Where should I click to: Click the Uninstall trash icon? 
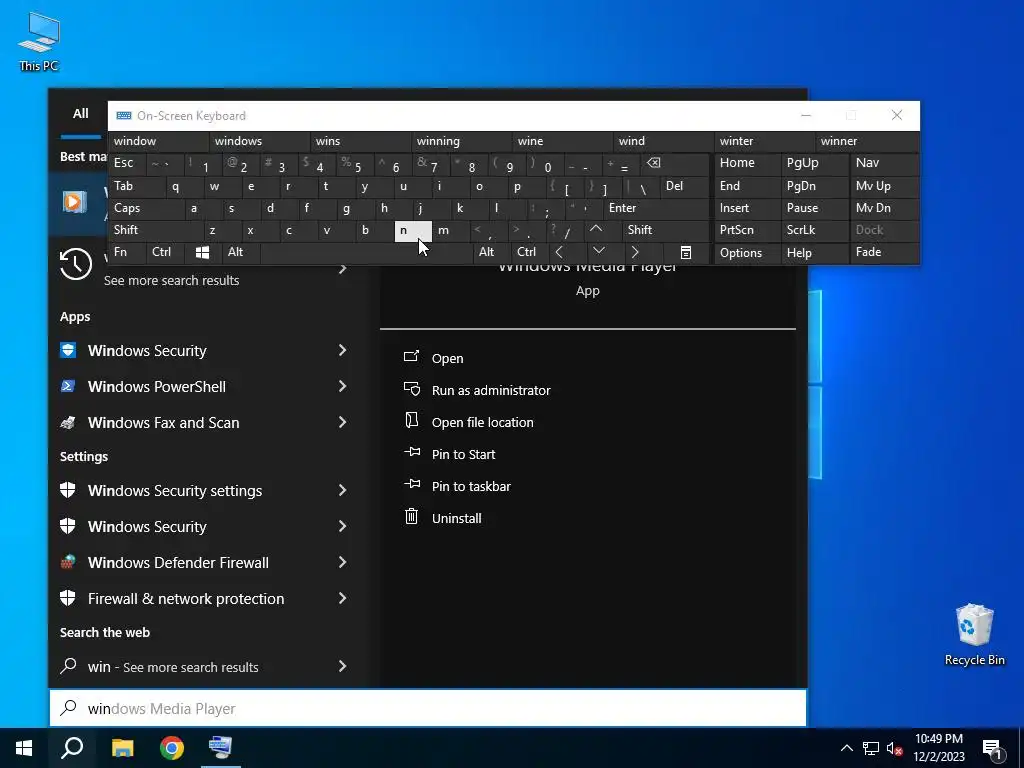pyautogui.click(x=411, y=517)
